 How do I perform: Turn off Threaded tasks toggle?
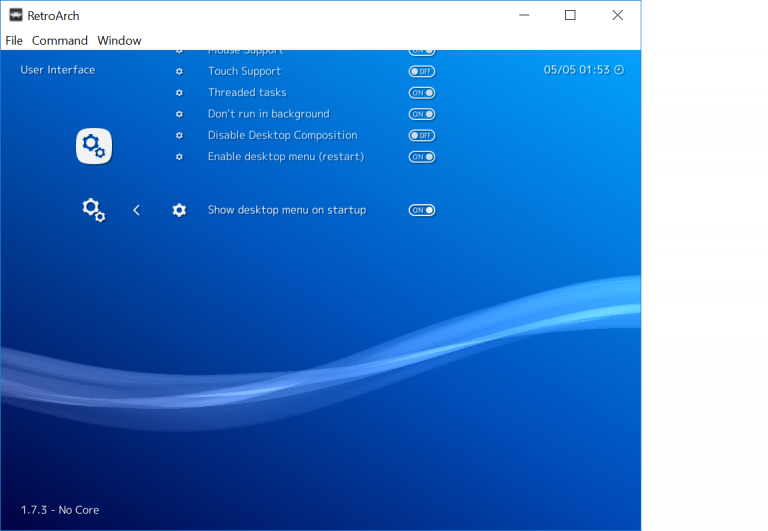coord(422,93)
